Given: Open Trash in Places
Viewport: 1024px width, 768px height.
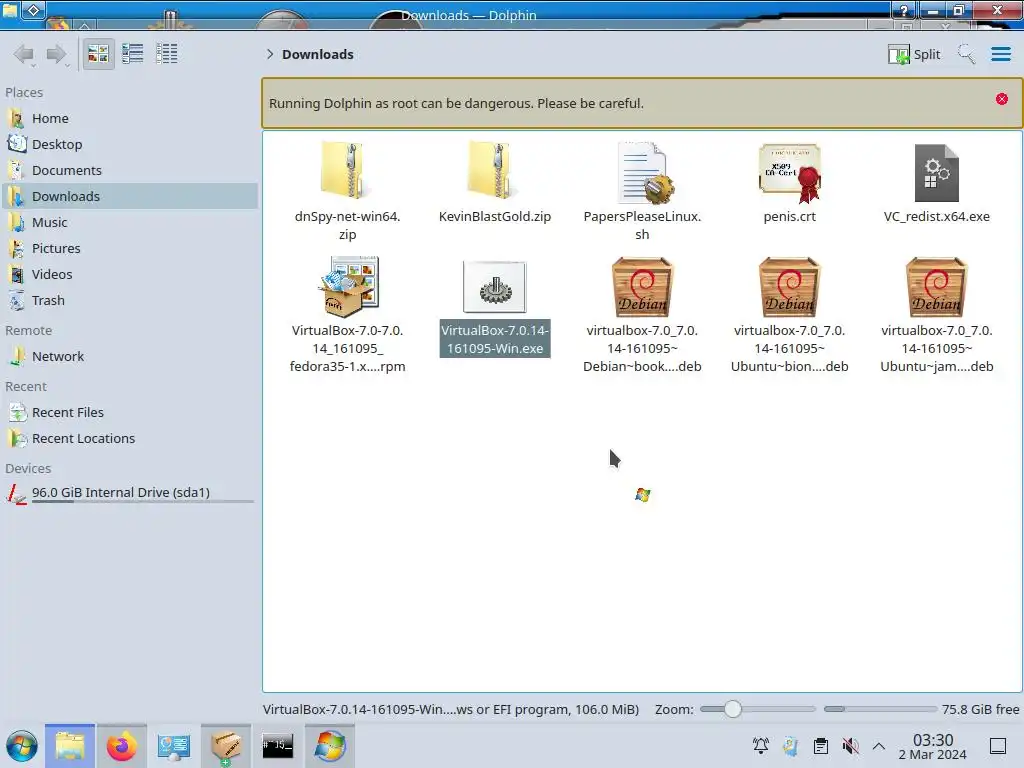Looking at the screenshot, I should (x=129, y=301).
